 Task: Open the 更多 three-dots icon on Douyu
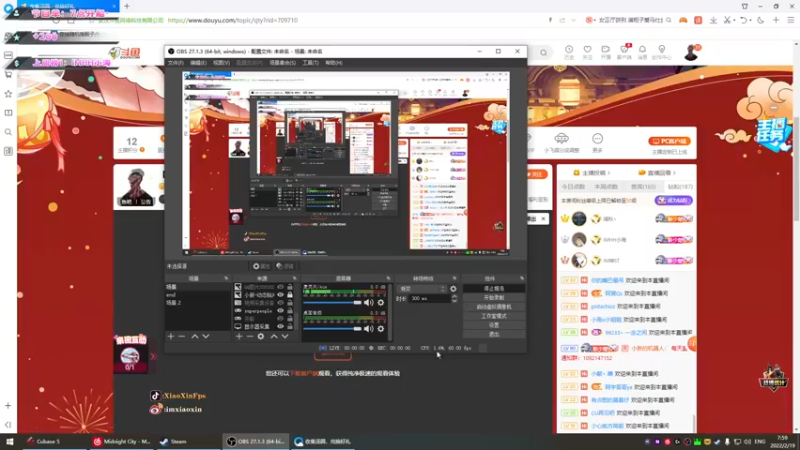click(x=597, y=142)
